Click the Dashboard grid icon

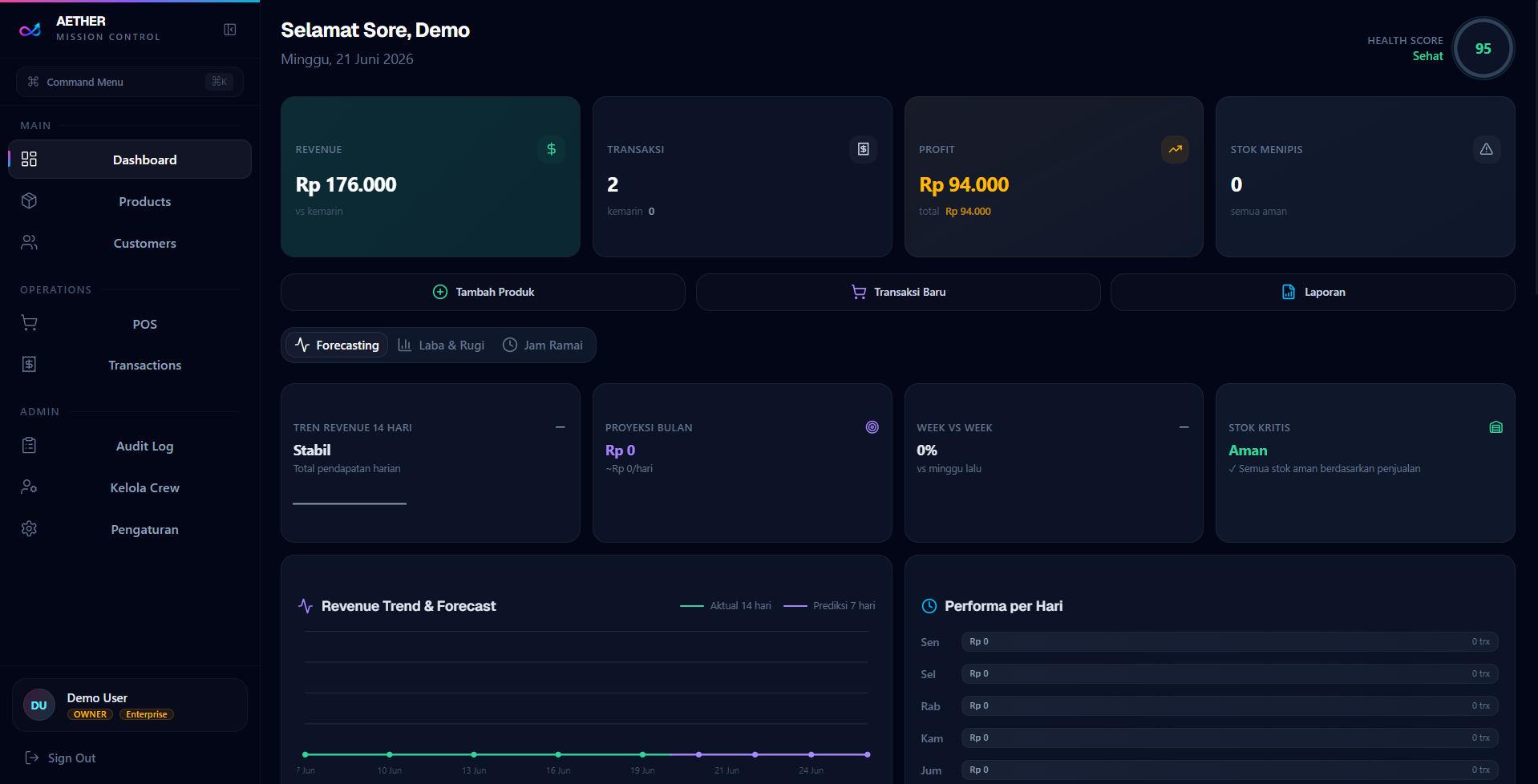pyautogui.click(x=29, y=159)
